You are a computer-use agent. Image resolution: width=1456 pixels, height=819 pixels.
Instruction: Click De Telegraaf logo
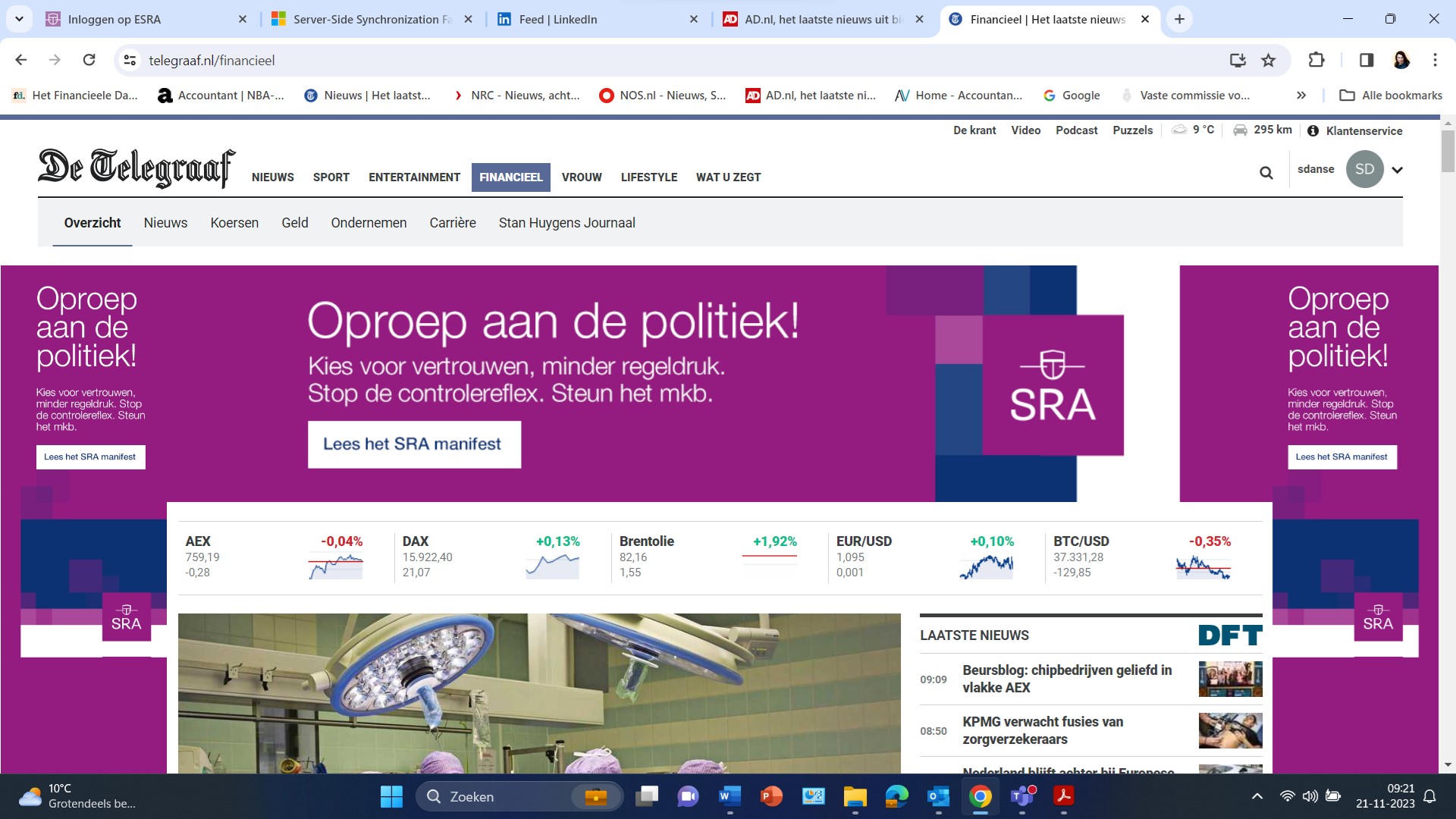click(x=136, y=168)
